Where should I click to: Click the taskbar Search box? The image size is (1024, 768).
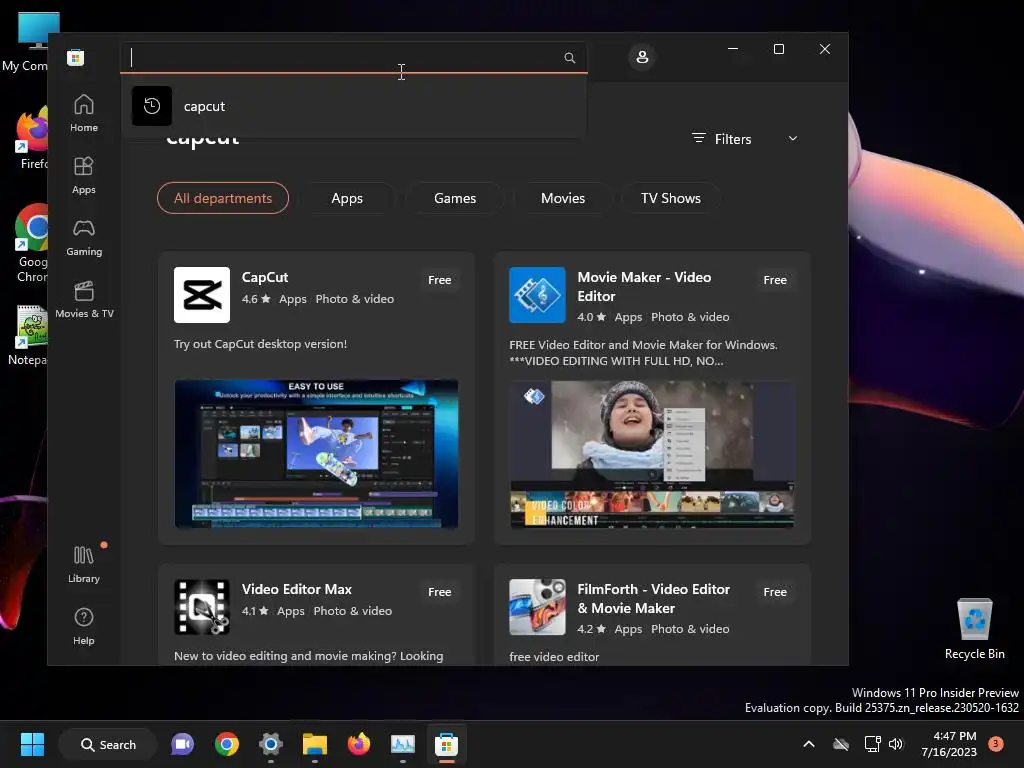coord(108,744)
